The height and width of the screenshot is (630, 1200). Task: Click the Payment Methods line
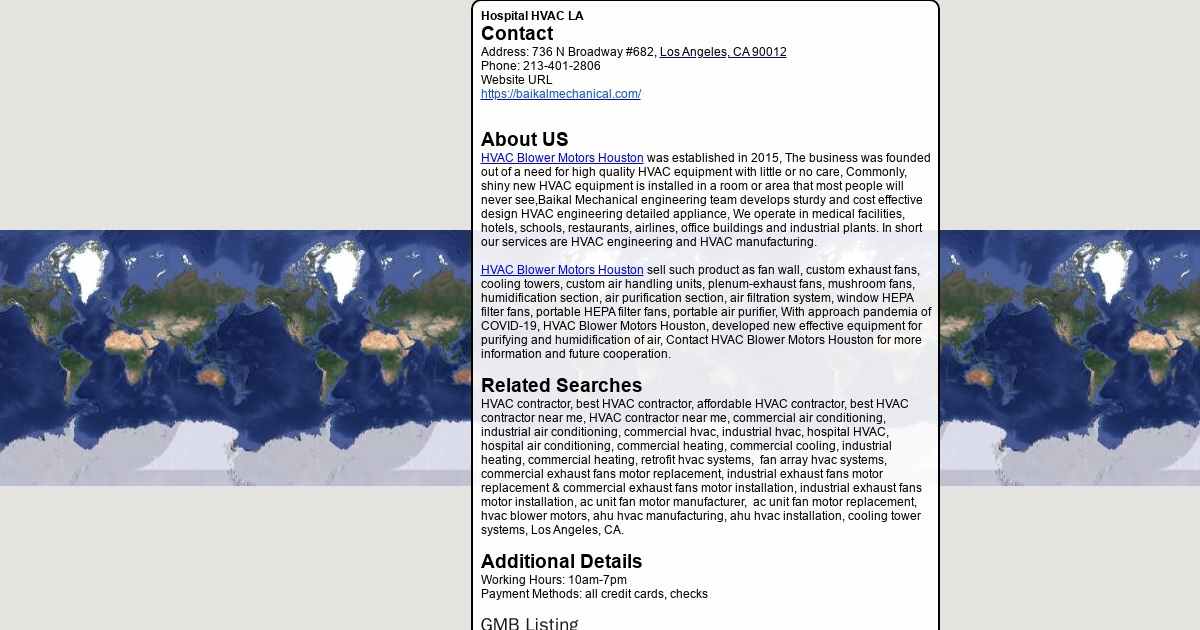(594, 594)
